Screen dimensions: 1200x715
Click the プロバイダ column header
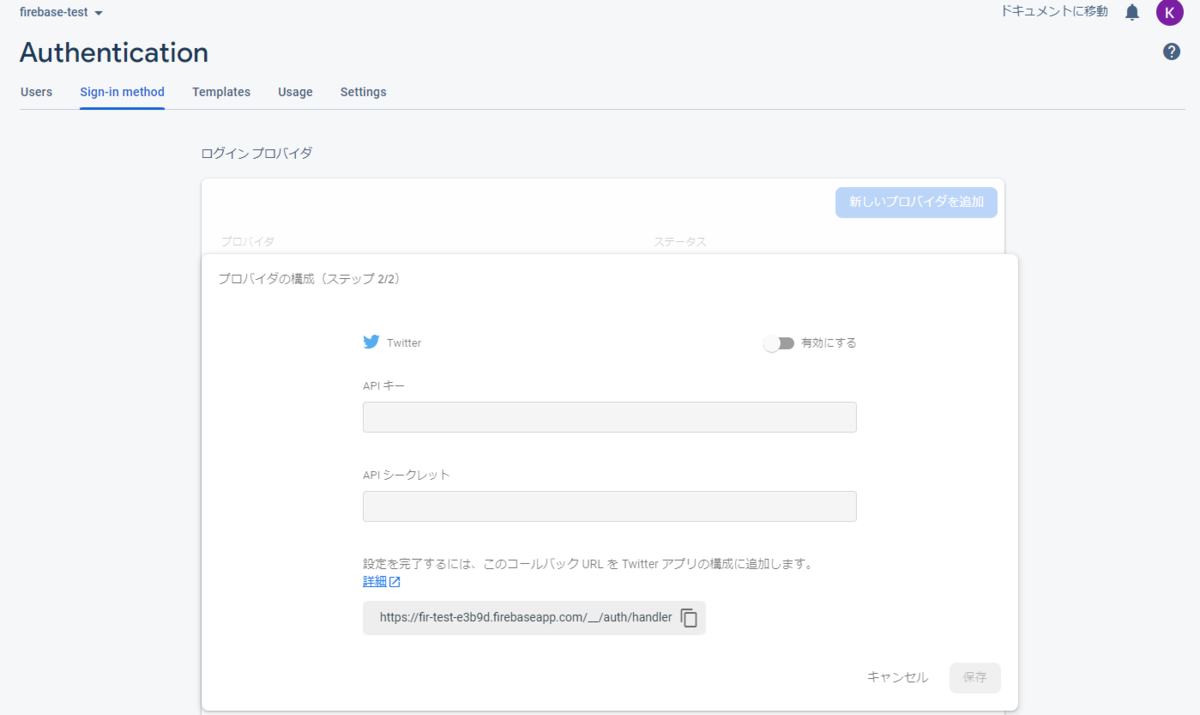coord(247,242)
